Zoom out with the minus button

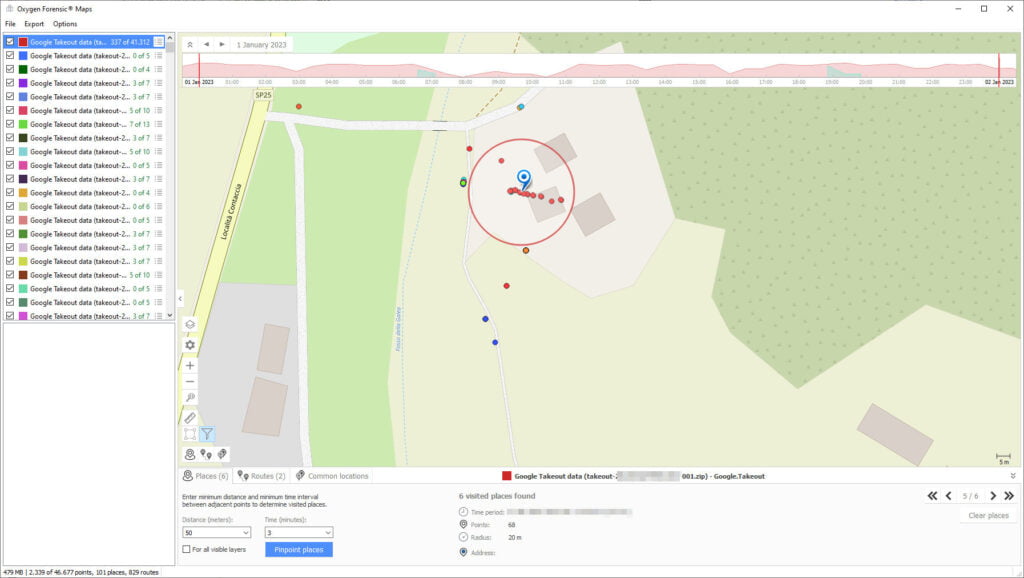coord(190,382)
